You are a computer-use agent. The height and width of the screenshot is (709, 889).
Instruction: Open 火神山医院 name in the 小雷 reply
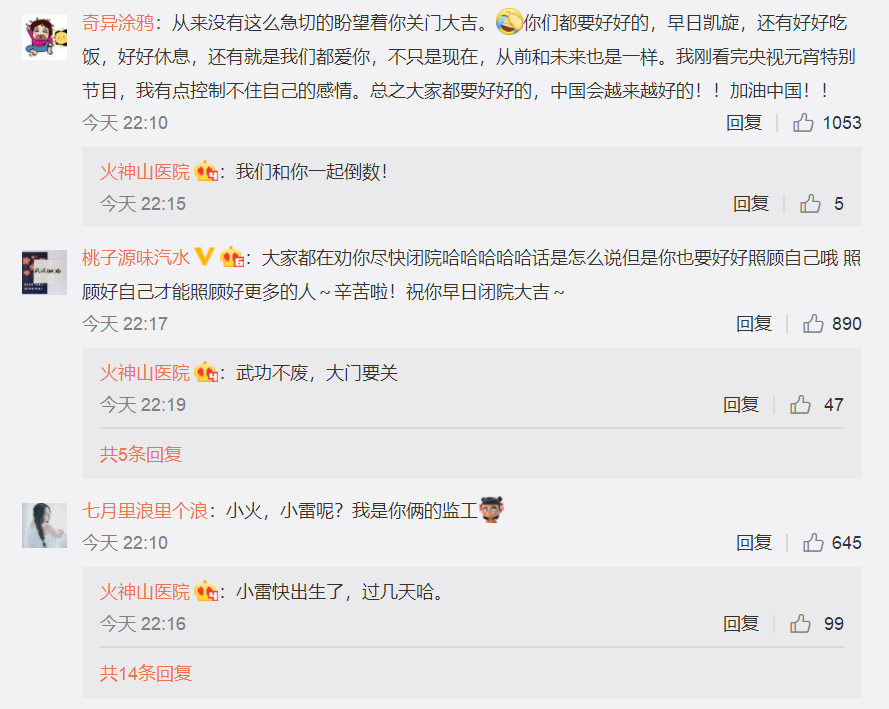coord(145,592)
